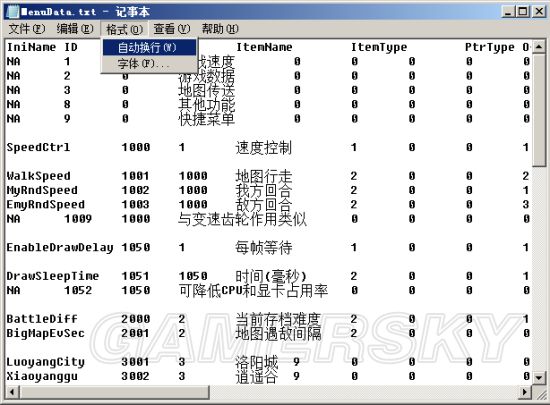Viewport: 550px width, 405px height.
Task: Click the vertical scrollbar down arrow
Action: tap(539, 377)
